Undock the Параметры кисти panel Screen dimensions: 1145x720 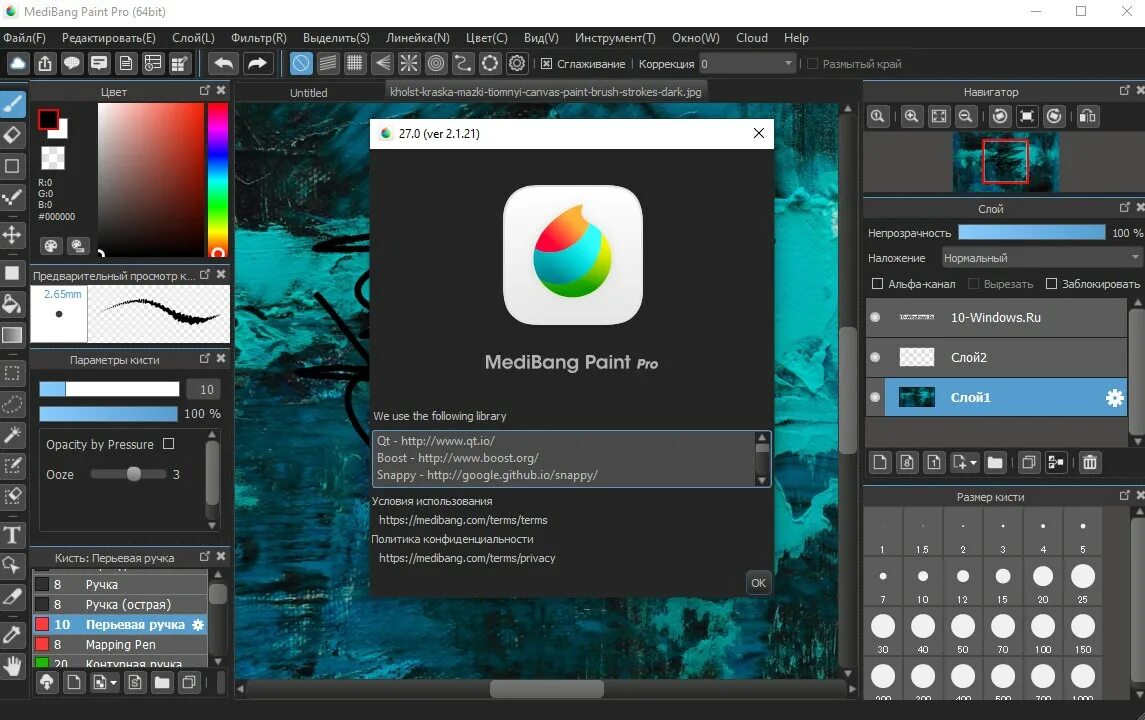pyautogui.click(x=204, y=359)
